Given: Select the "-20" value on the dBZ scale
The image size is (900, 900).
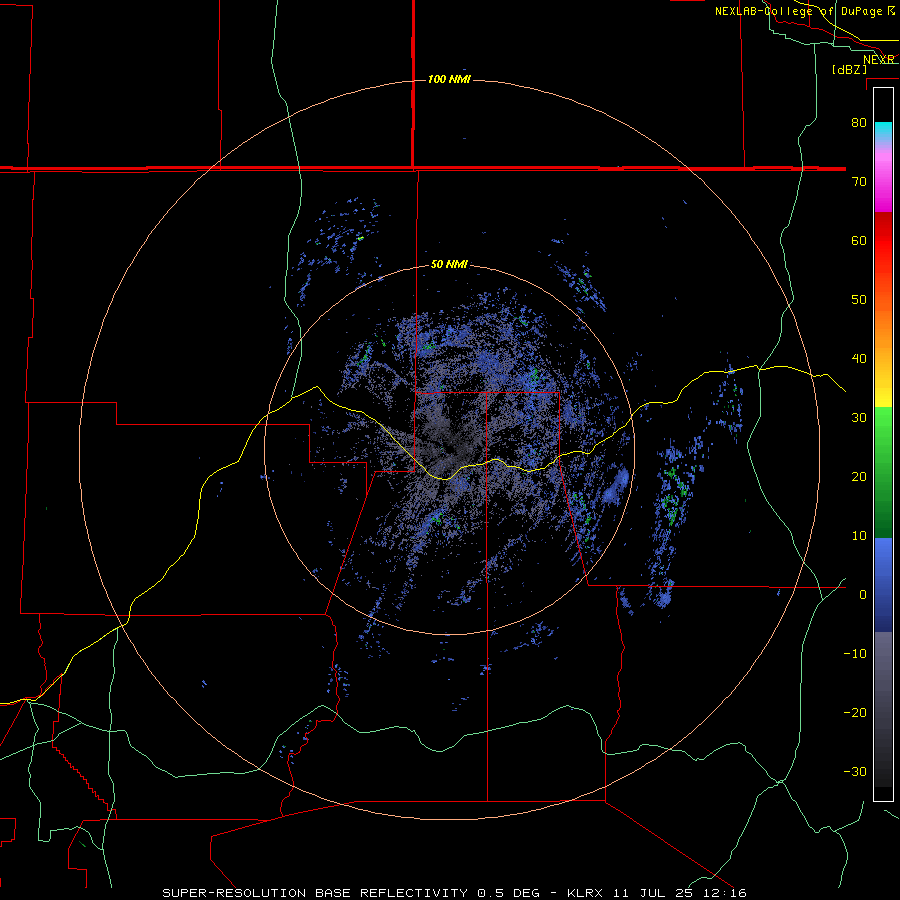Looking at the screenshot, I should [855, 713].
